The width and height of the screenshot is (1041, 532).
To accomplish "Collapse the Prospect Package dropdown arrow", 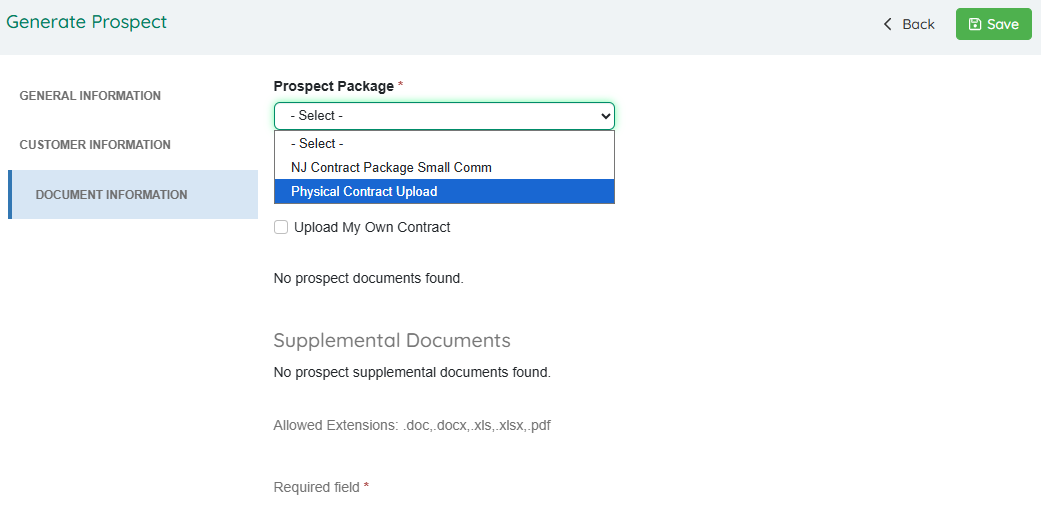I will click(x=605, y=116).
